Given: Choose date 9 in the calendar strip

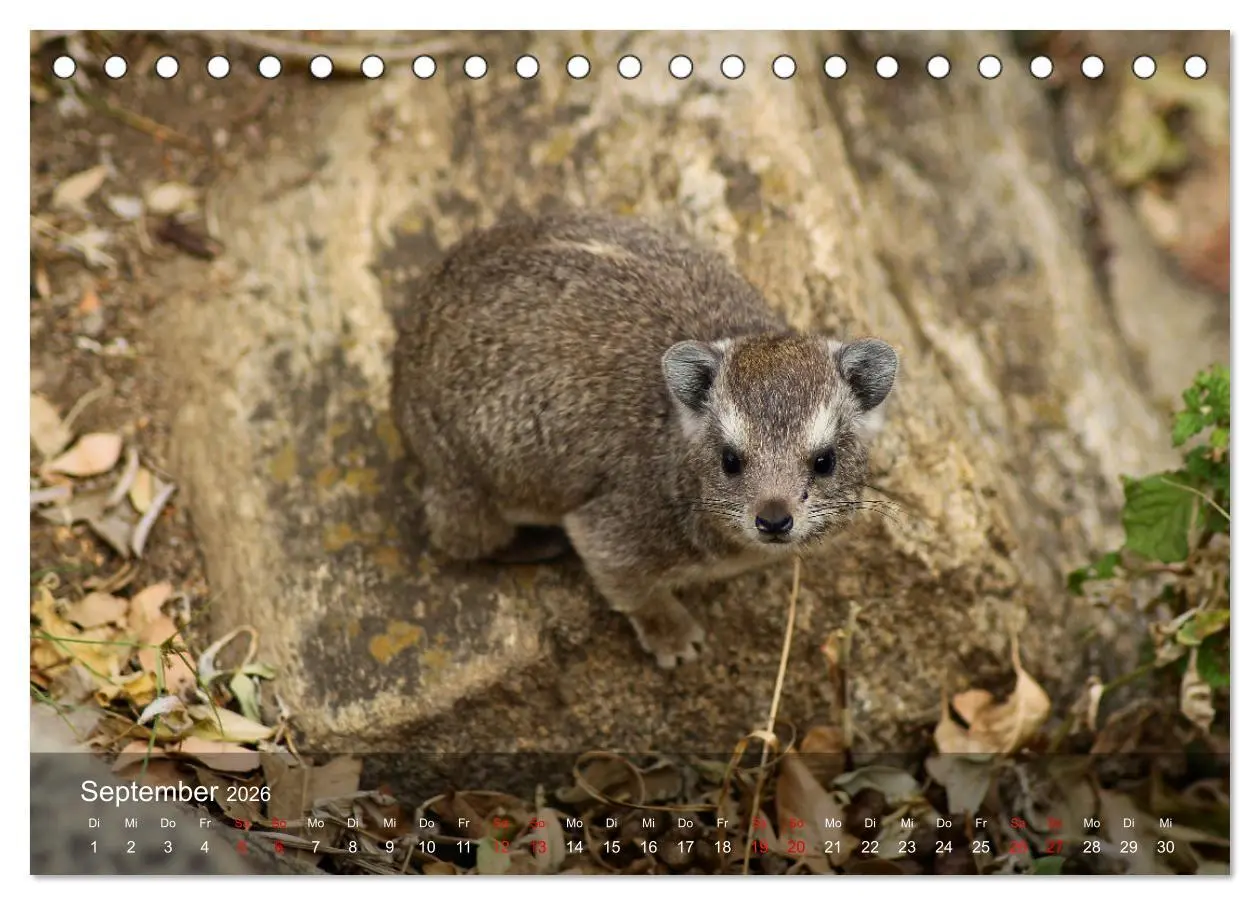Looking at the screenshot, I should tap(390, 847).
